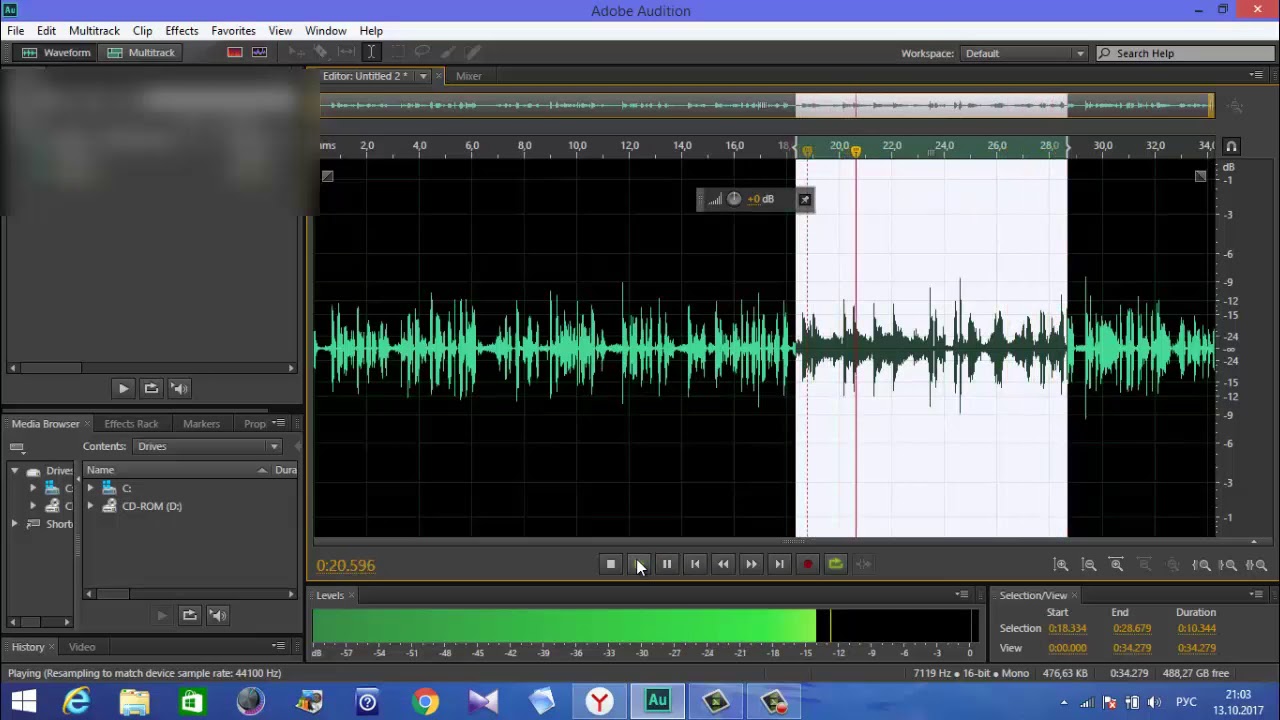Move playhead to next marker
1280x720 pixels.
[x=779, y=564]
